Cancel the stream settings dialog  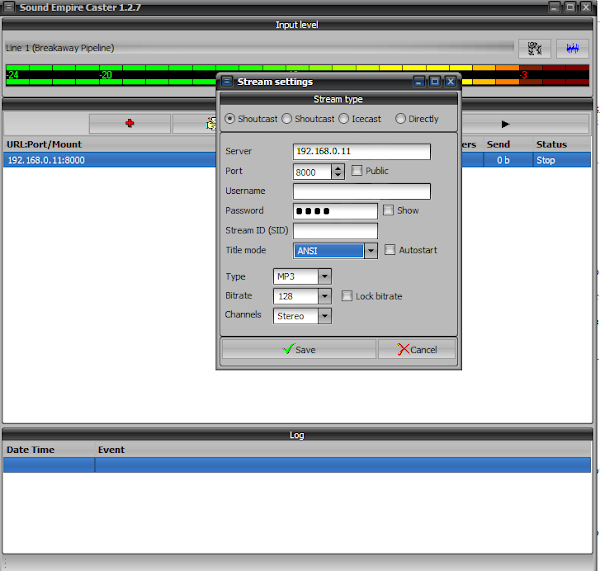(417, 349)
